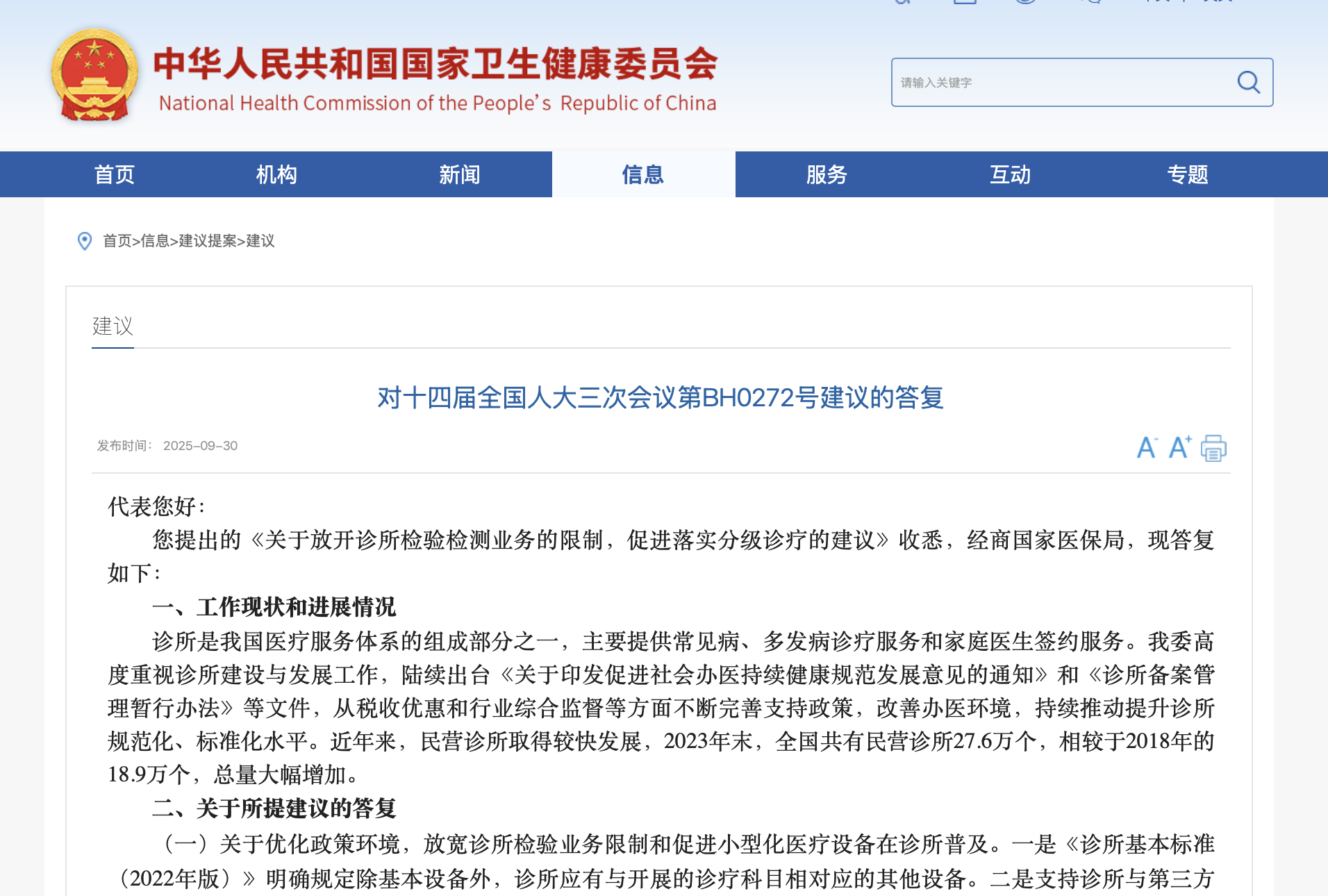Increase font size with the A+ icon
This screenshot has height=896, width=1328.
point(1179,448)
